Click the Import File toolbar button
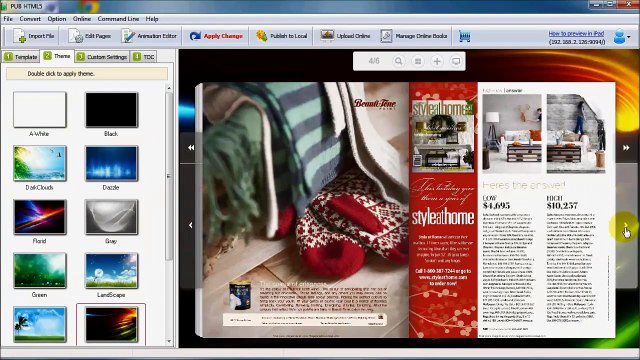640x360 pixels. (x=33, y=36)
